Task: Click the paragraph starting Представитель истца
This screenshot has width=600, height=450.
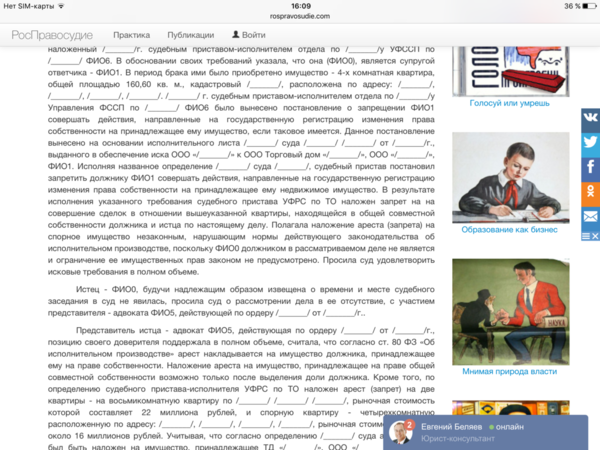Action: (241, 388)
